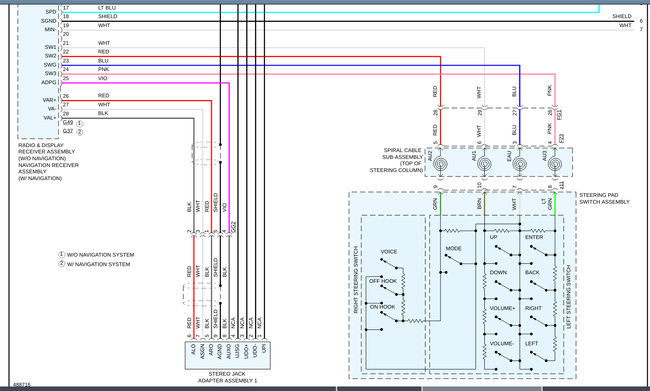650x391 pixels.
Task: Click the UDO+ pin on the stereo jack
Action: [247, 351]
